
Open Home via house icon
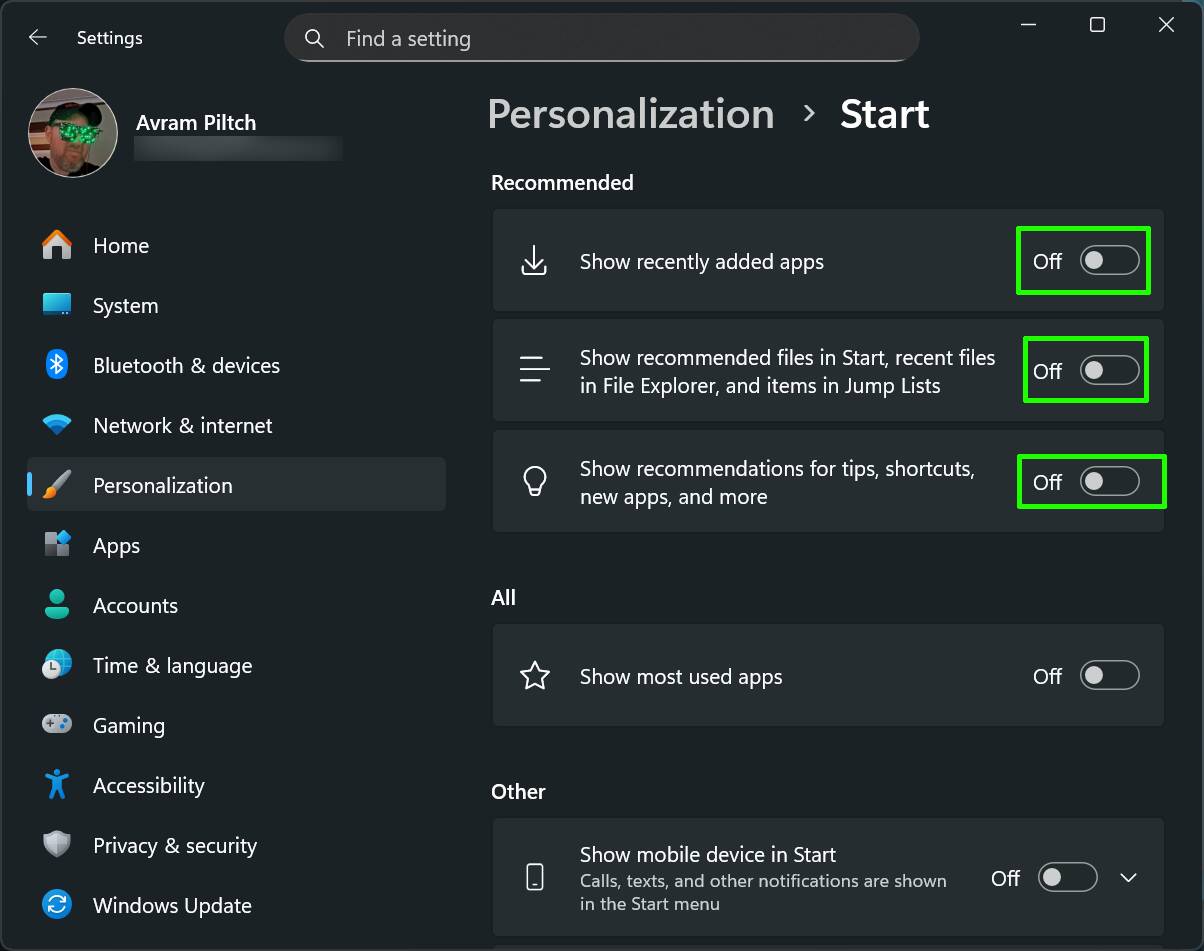pos(57,245)
